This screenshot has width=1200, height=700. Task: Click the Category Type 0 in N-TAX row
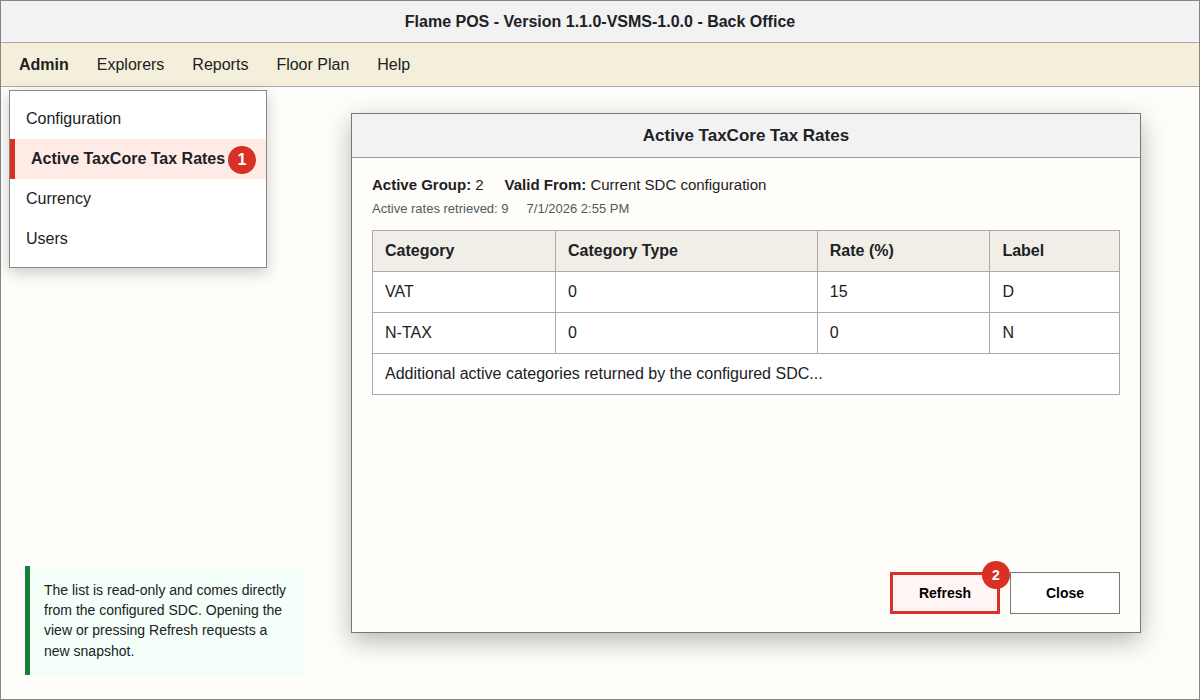(x=687, y=333)
